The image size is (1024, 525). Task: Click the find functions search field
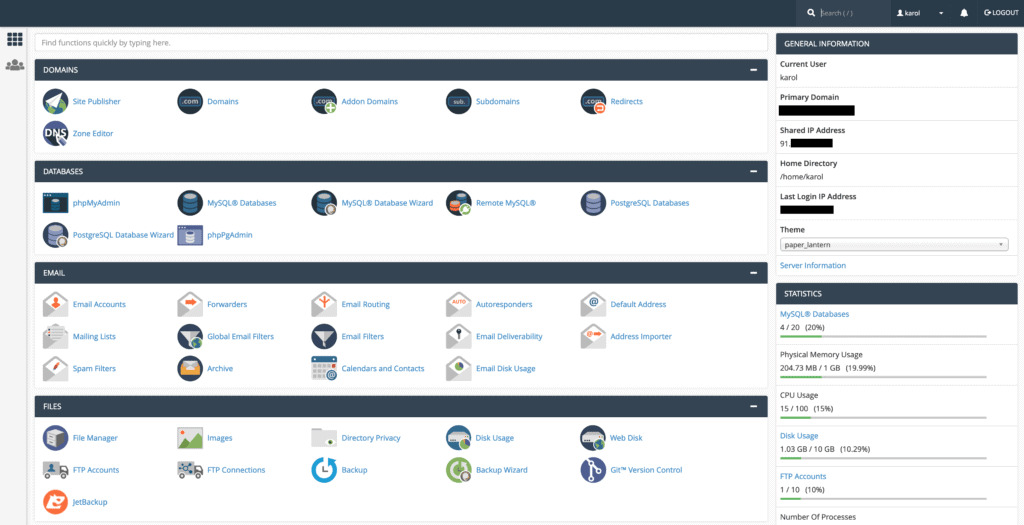(400, 43)
